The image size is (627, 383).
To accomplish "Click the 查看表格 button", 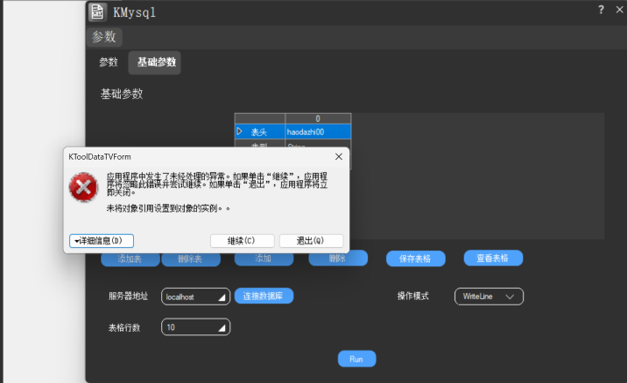I will (x=493, y=258).
